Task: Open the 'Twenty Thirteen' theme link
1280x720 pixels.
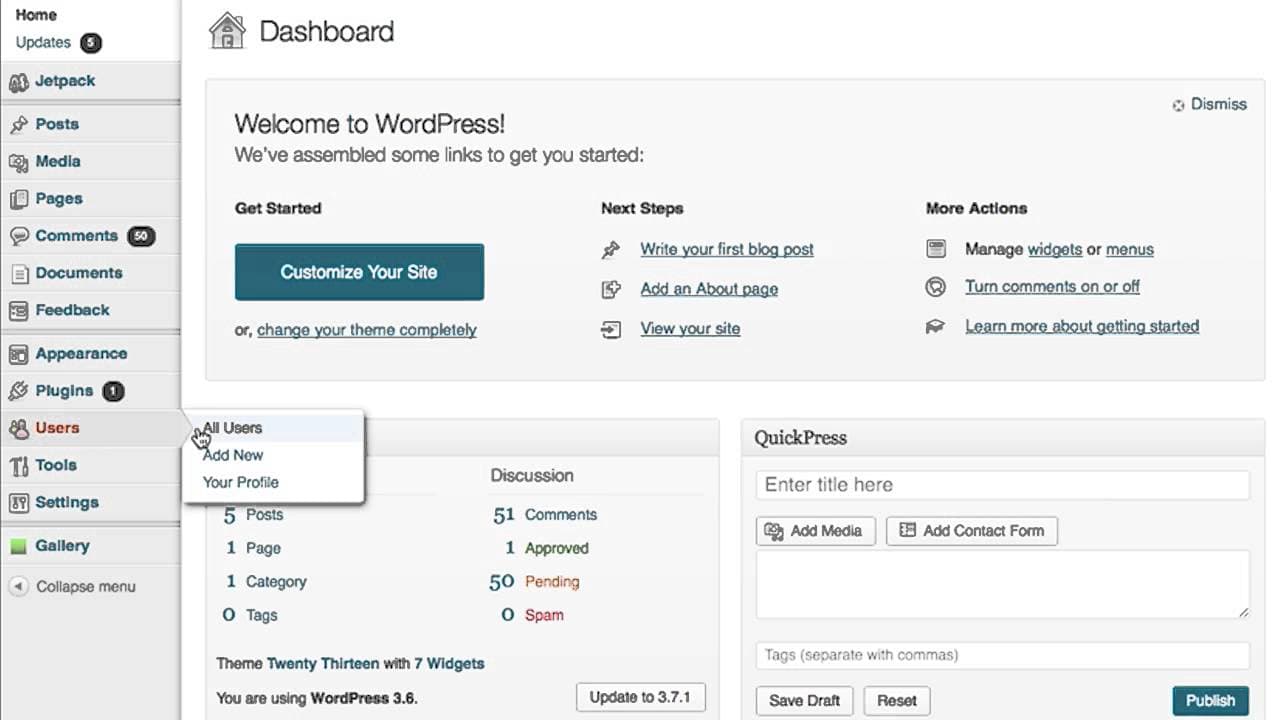Action: [323, 663]
